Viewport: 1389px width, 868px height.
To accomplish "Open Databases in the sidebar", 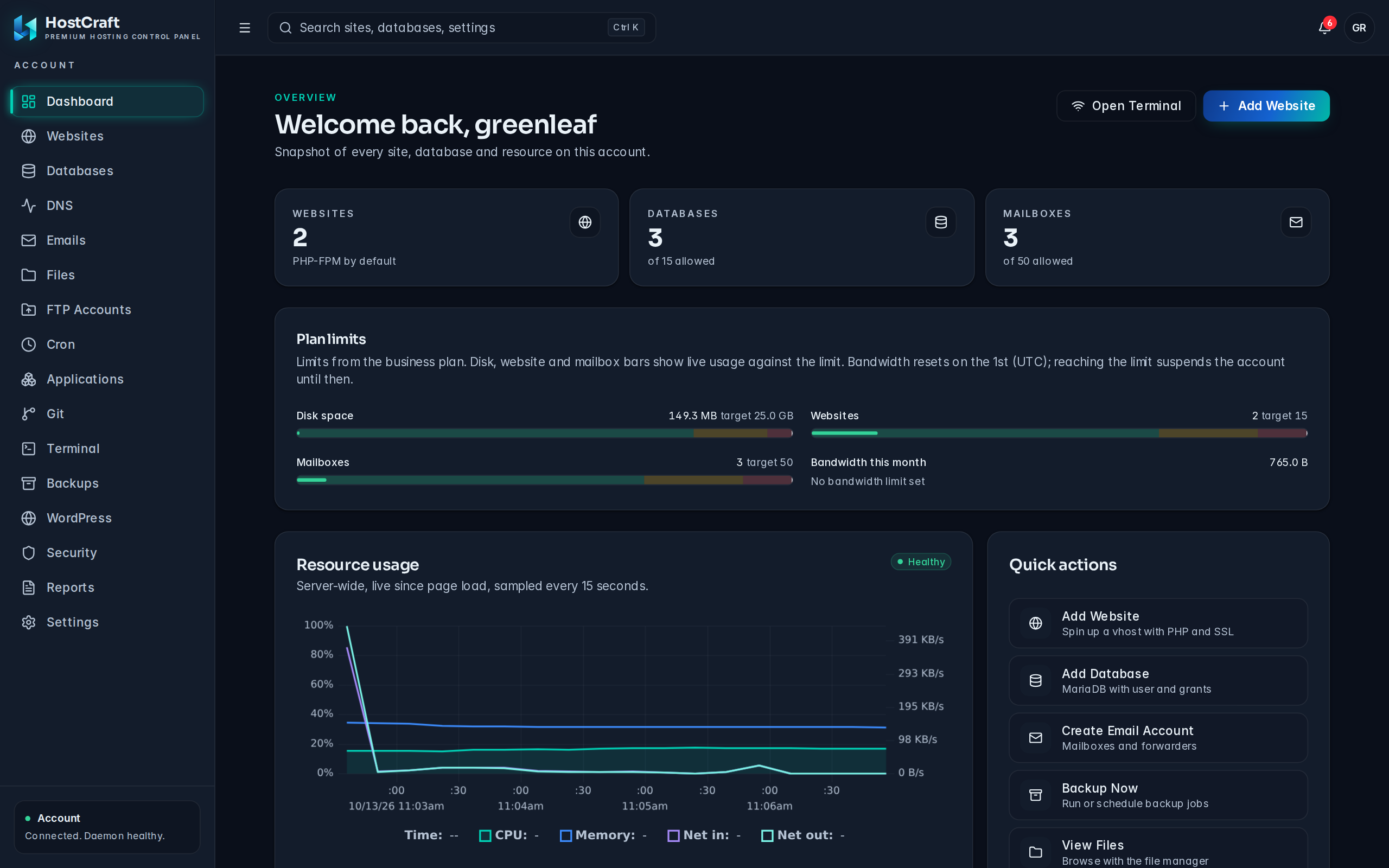I will [x=107, y=171].
